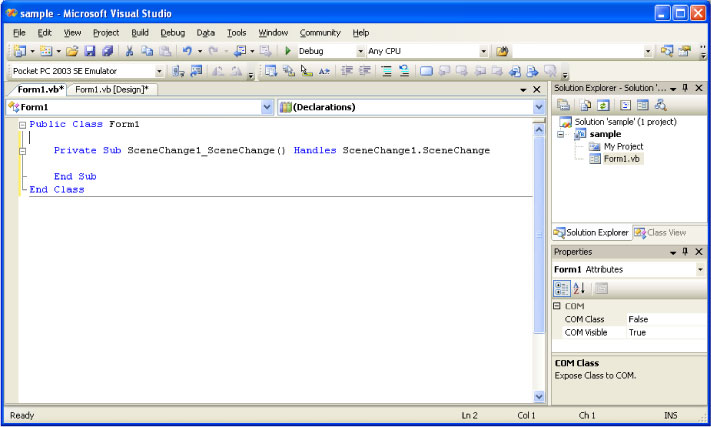Close the Properties panel

[x=699, y=252]
